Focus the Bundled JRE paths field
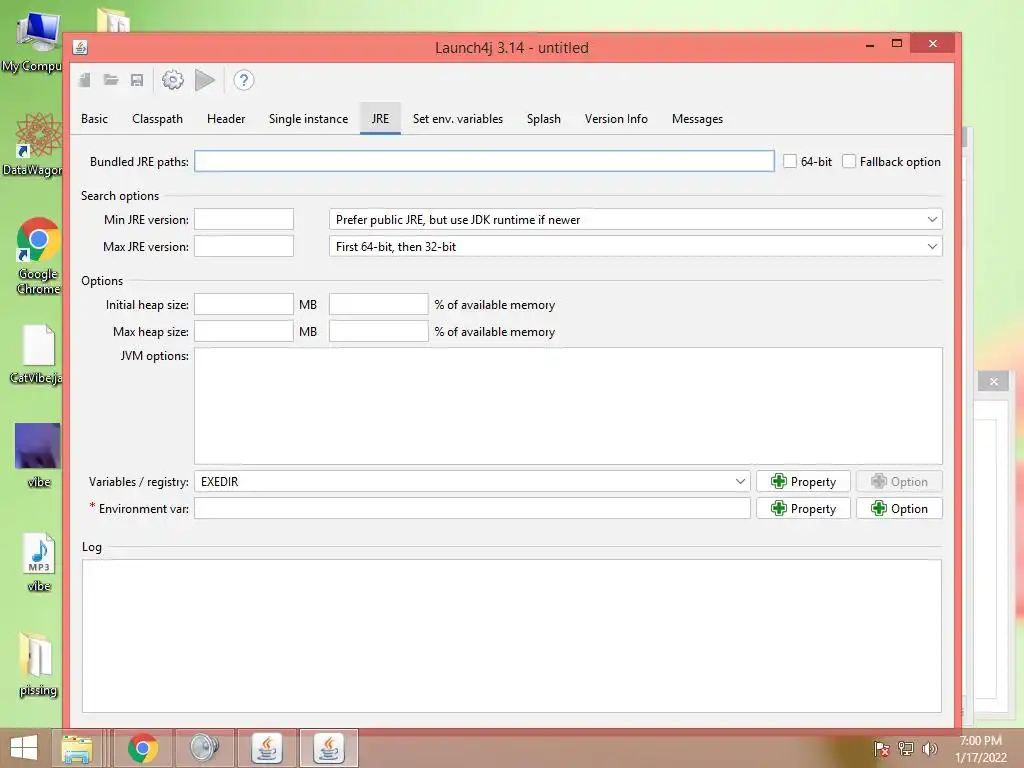Screen dimensions: 1024x768 pyautogui.click(x=484, y=161)
